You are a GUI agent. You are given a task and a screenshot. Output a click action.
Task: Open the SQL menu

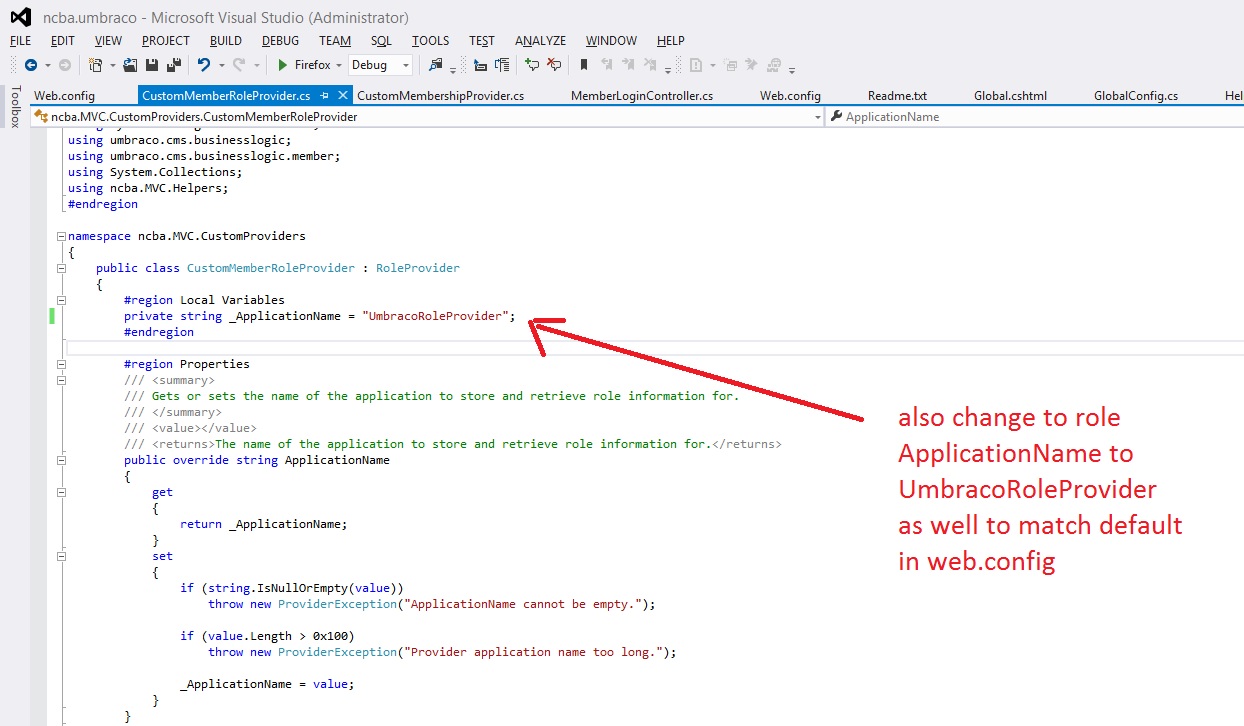tap(381, 41)
